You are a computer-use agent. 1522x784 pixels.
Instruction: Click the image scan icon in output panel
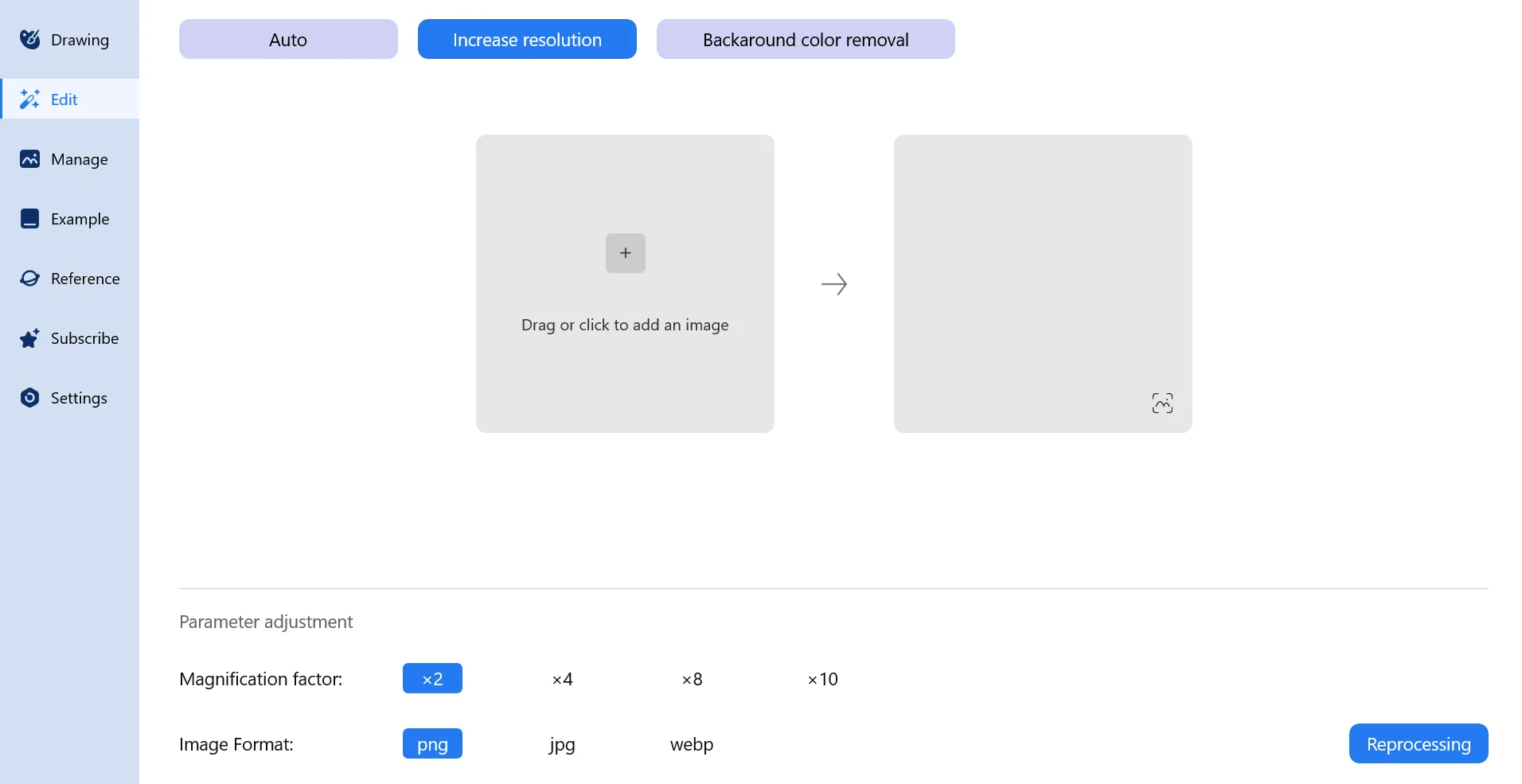[x=1162, y=403]
